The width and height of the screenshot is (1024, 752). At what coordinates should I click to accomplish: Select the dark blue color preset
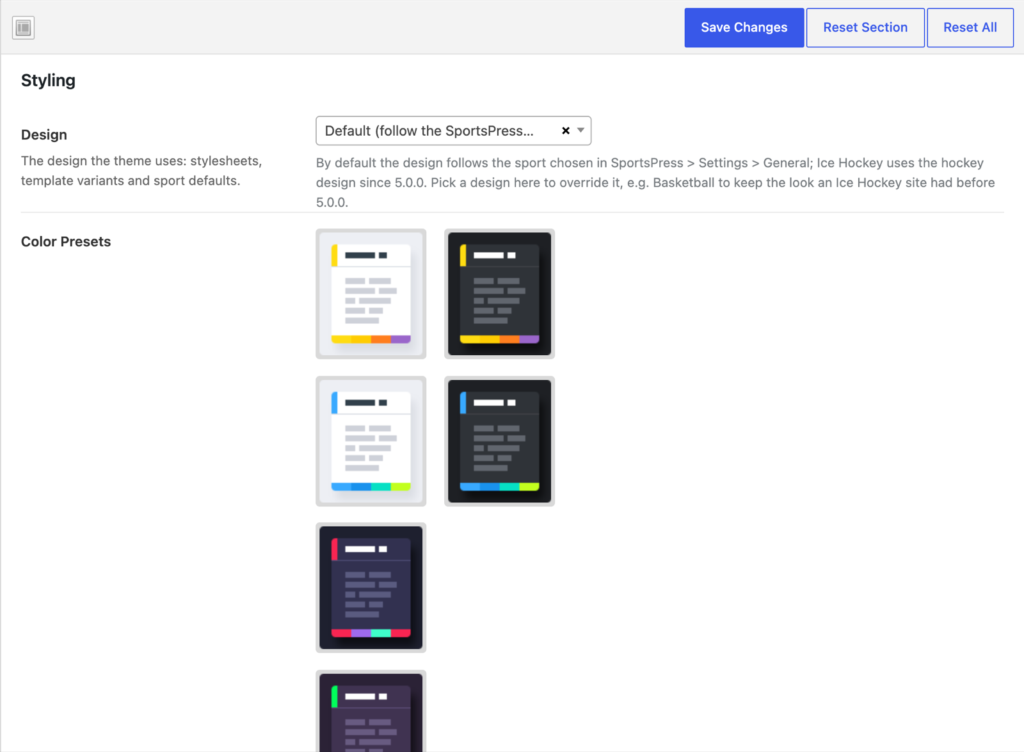(x=500, y=441)
